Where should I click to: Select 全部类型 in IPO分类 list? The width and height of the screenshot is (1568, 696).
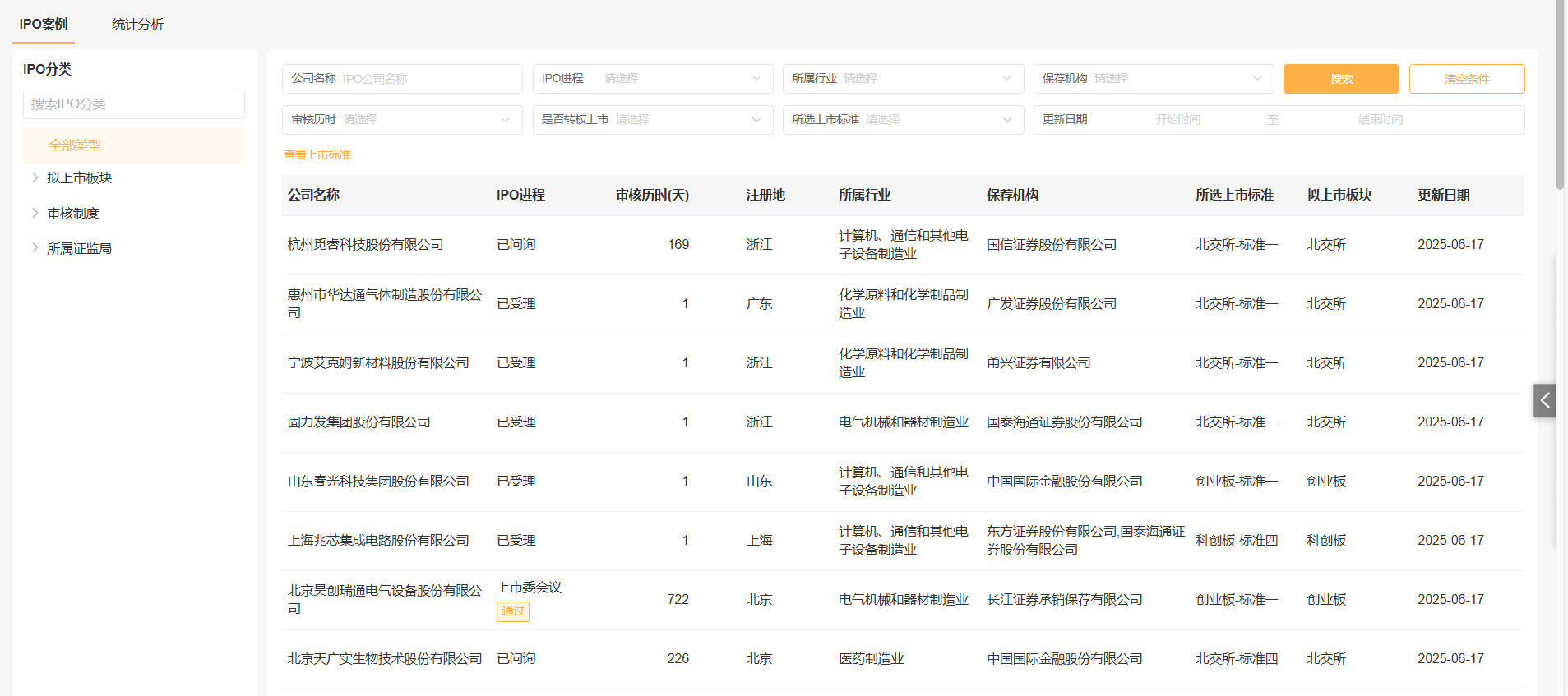click(134, 145)
